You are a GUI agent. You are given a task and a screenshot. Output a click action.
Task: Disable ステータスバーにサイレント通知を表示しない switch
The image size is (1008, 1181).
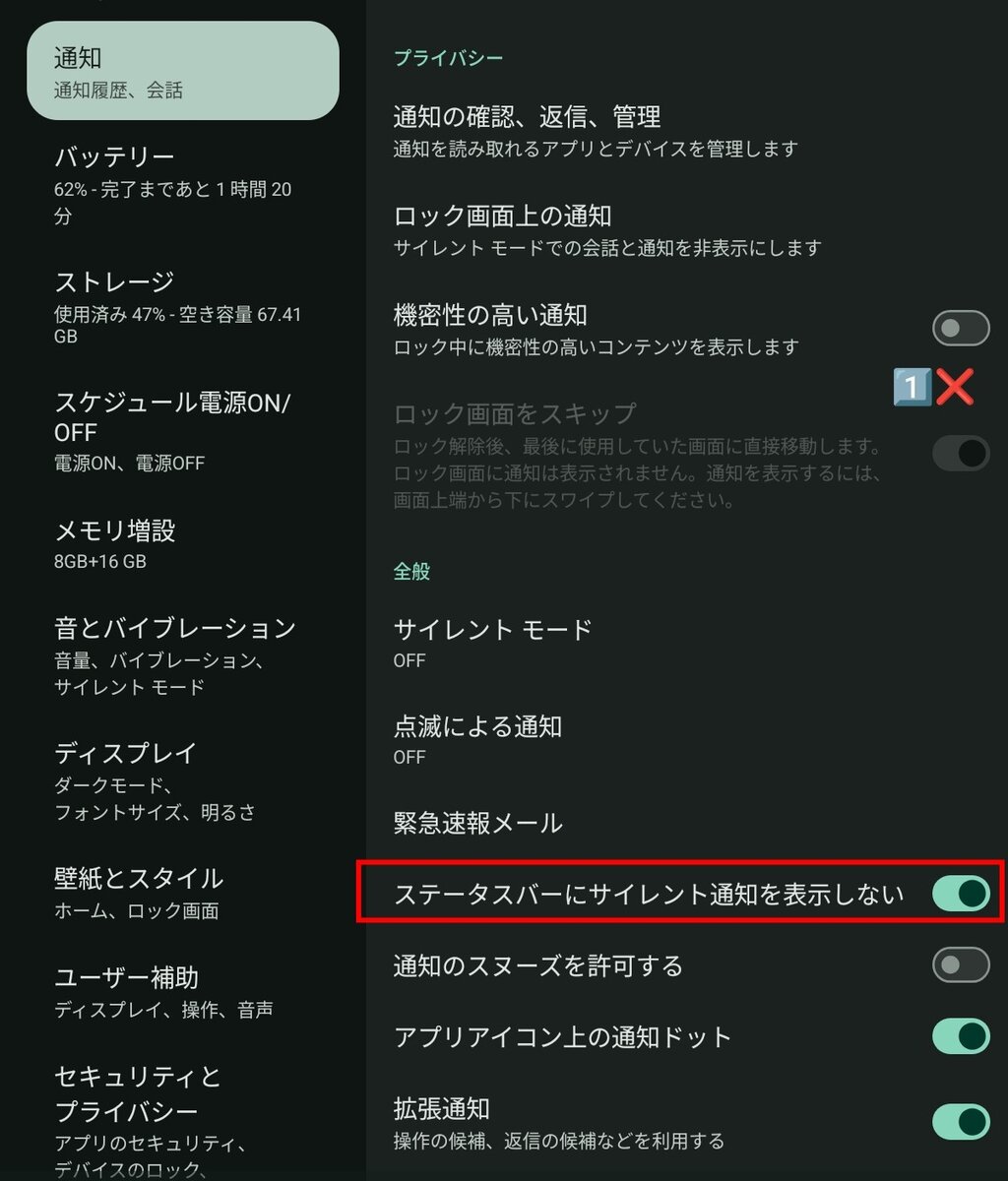961,893
